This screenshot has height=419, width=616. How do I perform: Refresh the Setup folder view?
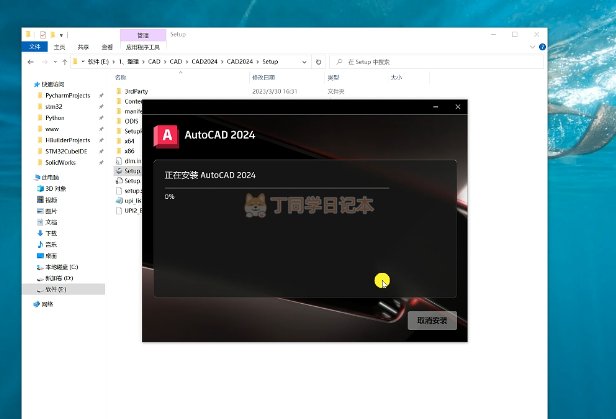pyautogui.click(x=319, y=62)
